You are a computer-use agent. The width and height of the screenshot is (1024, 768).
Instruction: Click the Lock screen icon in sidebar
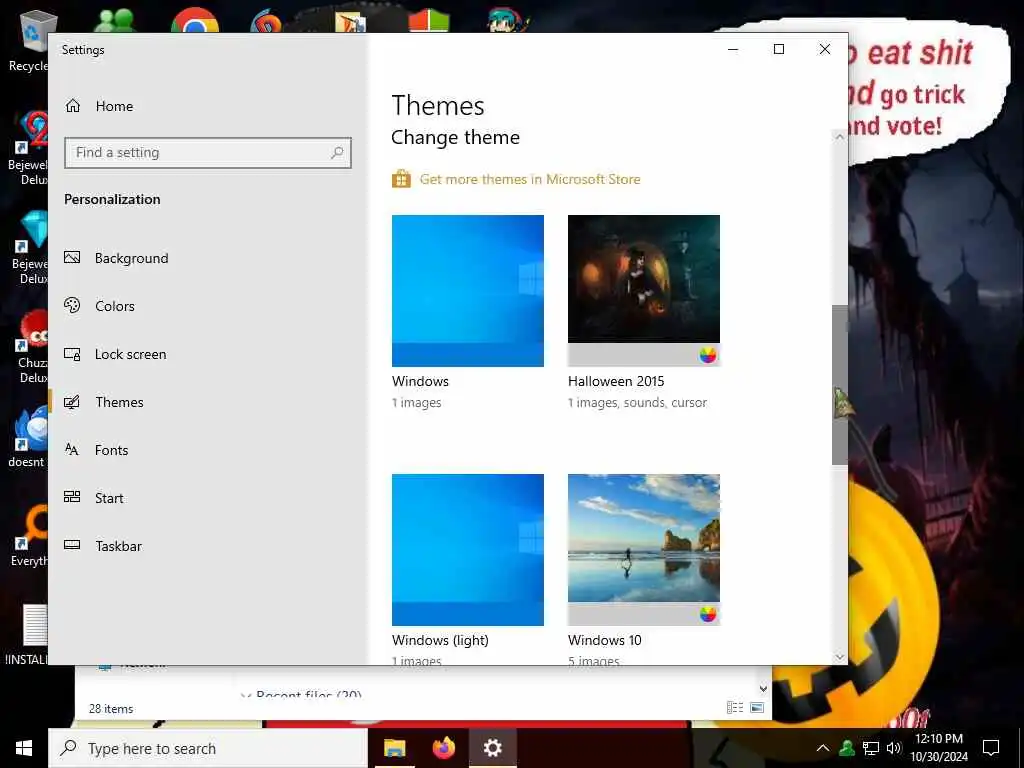click(x=72, y=354)
